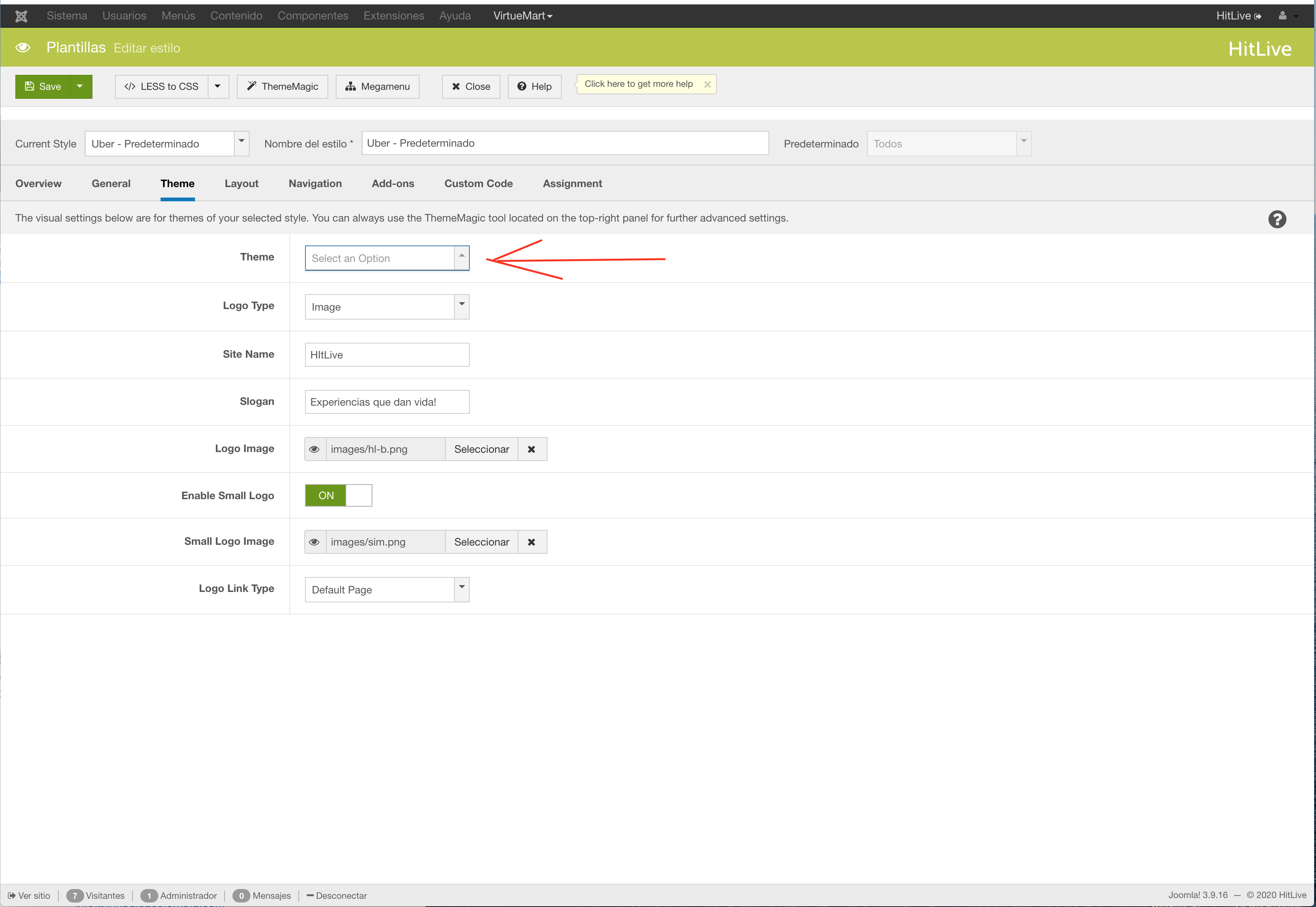The image size is (1316, 907).
Task: Open the Extensiones menu
Action: (393, 16)
